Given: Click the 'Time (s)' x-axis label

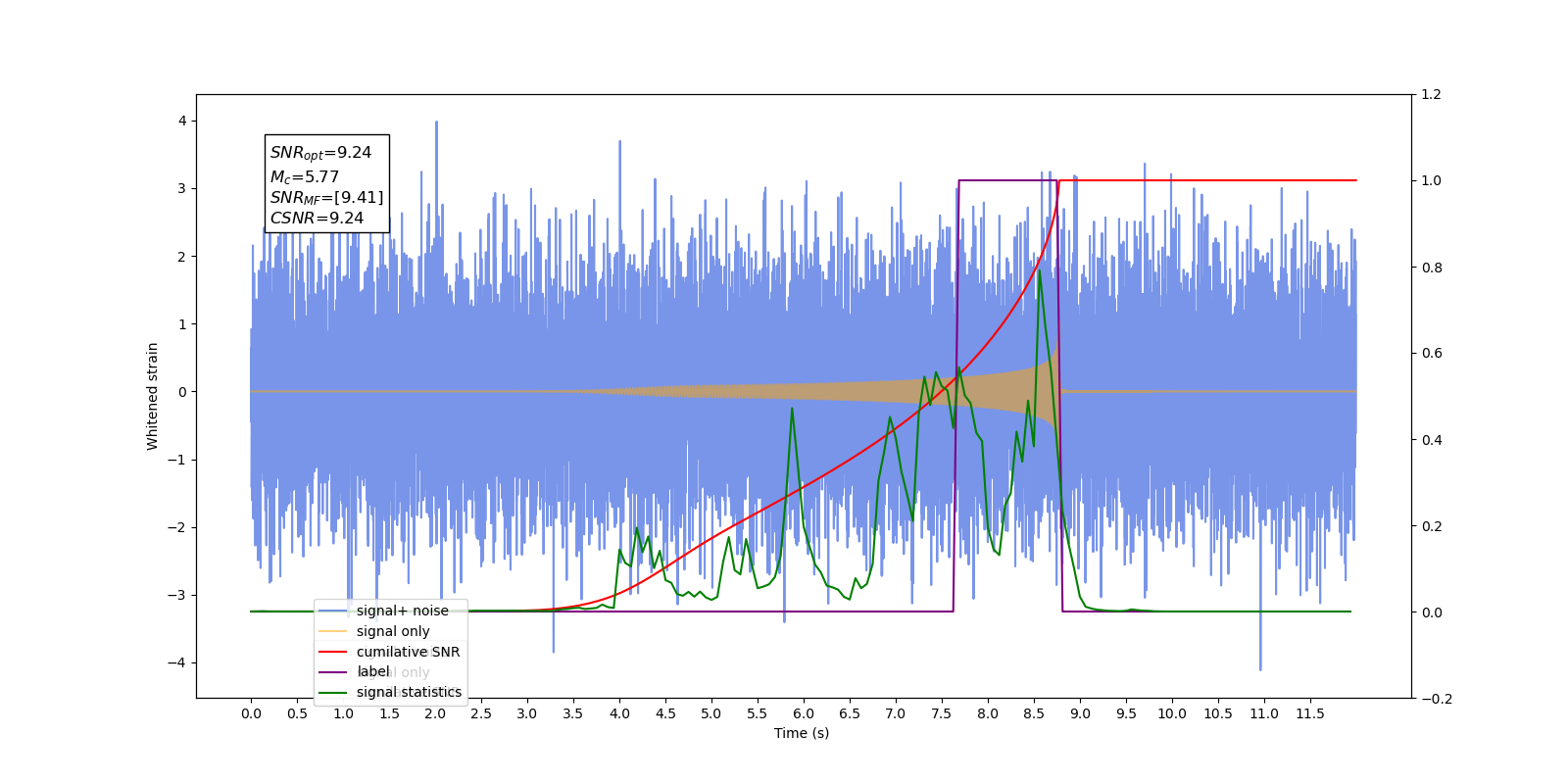Looking at the screenshot, I should pos(802,733).
